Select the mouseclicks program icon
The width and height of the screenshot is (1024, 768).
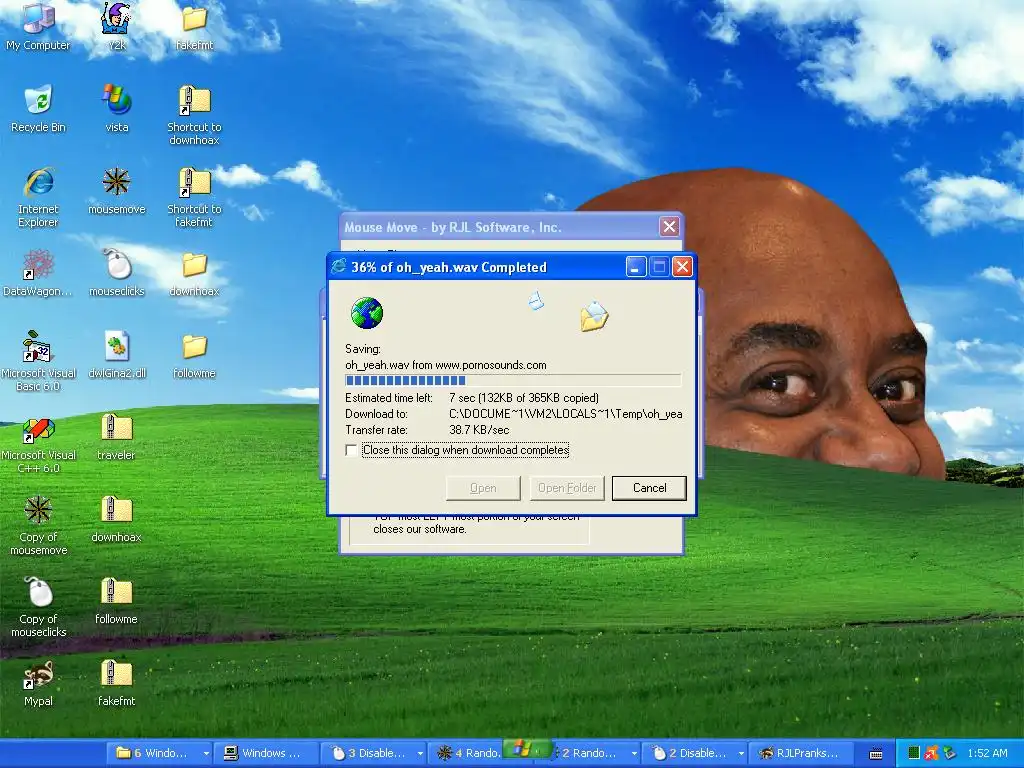pos(116,273)
